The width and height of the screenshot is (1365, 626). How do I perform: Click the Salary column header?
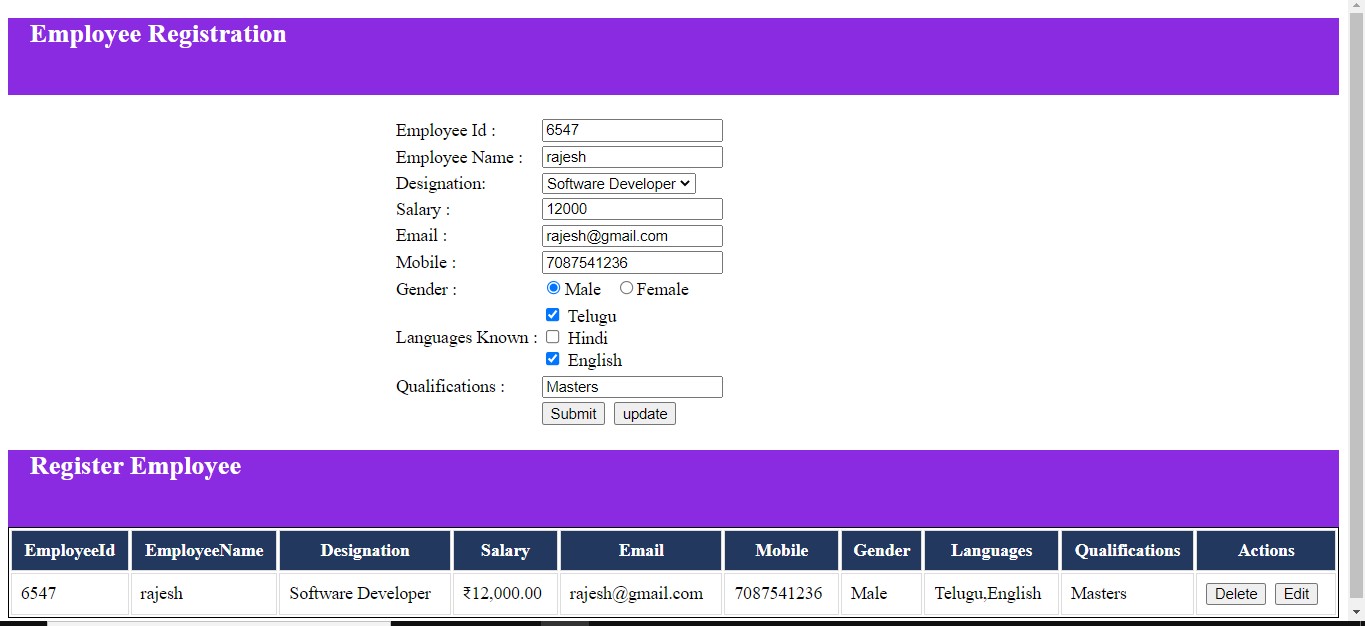[504, 550]
